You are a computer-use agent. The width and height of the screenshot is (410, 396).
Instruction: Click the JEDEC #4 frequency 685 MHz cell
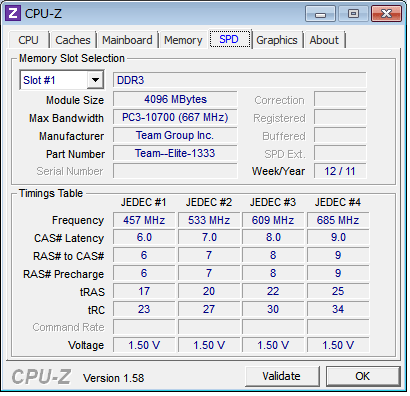(338, 220)
